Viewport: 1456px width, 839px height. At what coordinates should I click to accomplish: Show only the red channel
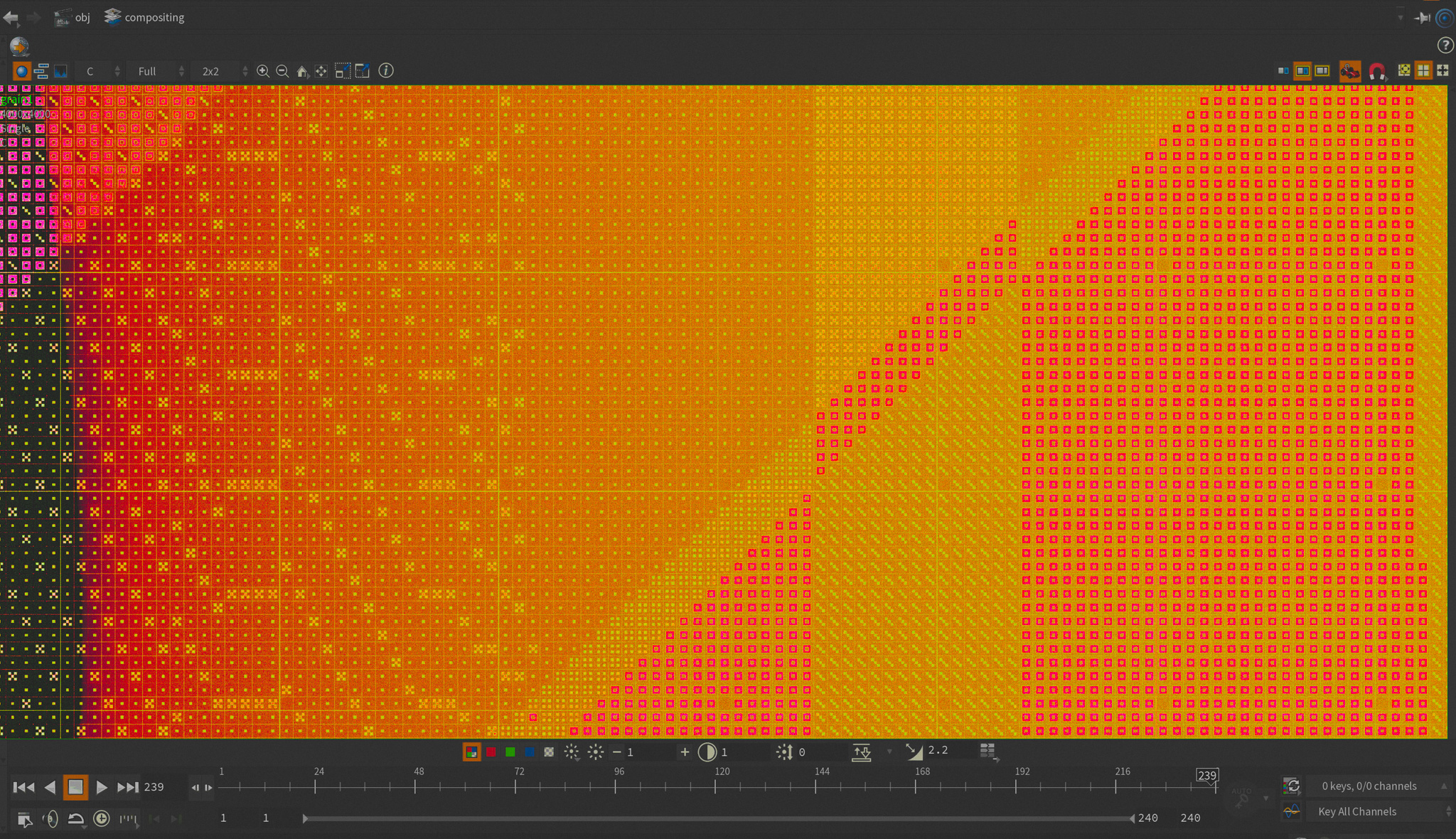point(491,752)
